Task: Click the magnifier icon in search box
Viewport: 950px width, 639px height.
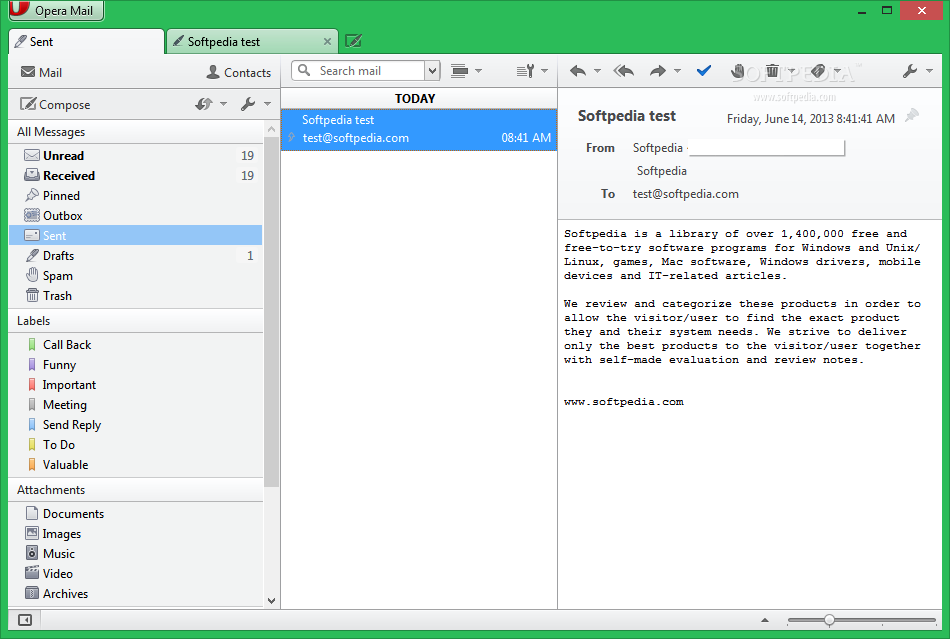Action: (304, 70)
